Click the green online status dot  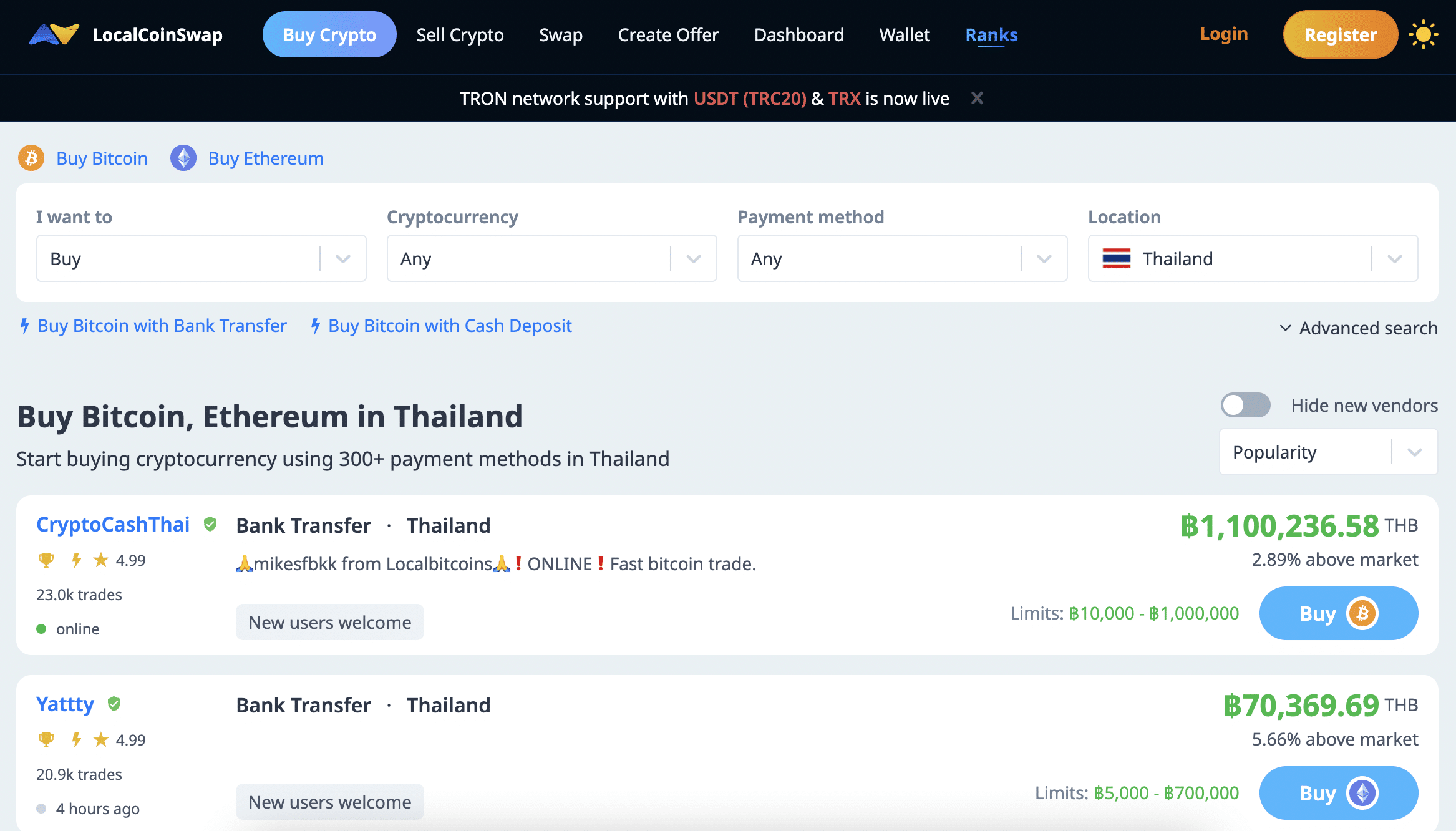click(x=41, y=629)
